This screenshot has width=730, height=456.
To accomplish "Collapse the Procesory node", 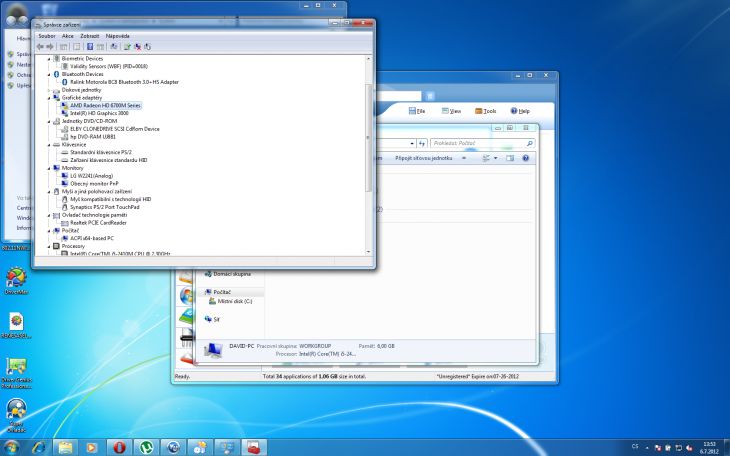I will pos(49,246).
